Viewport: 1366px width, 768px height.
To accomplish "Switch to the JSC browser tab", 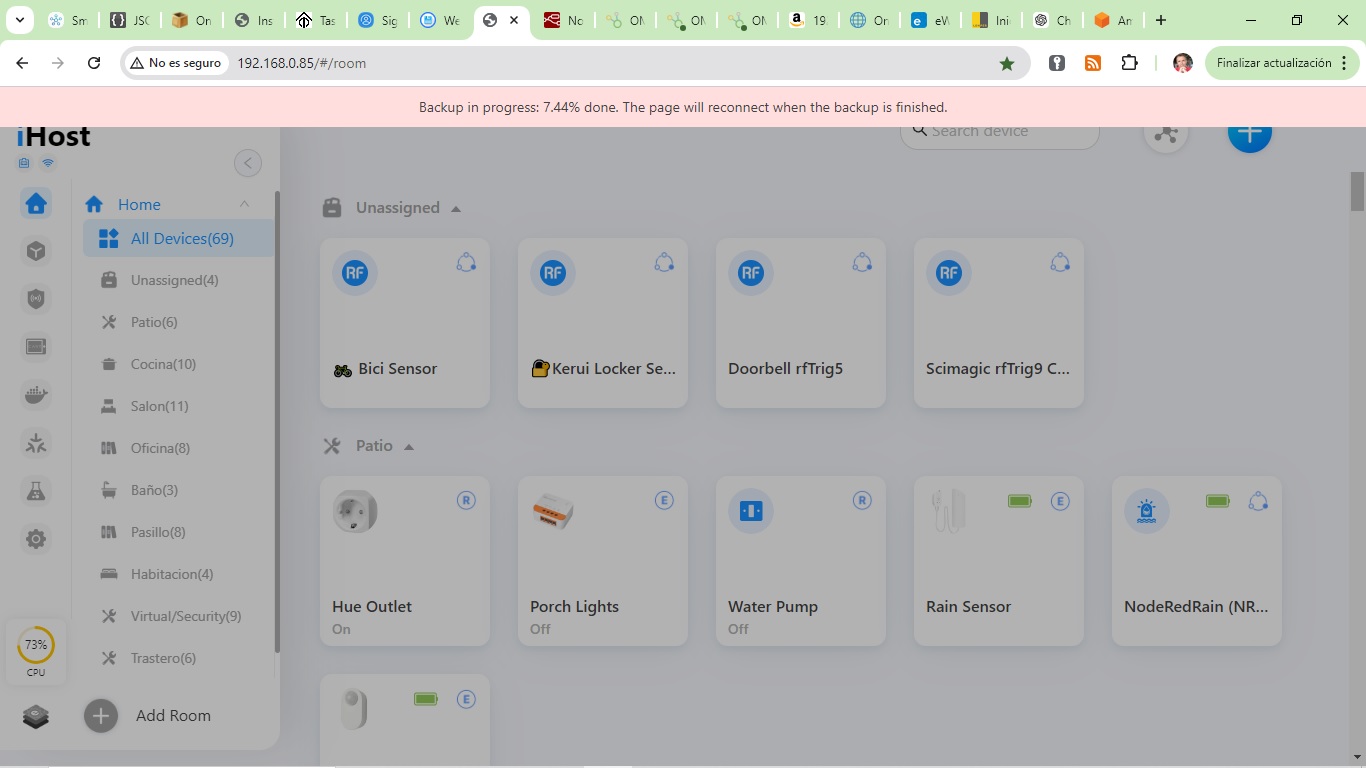I will point(128,20).
